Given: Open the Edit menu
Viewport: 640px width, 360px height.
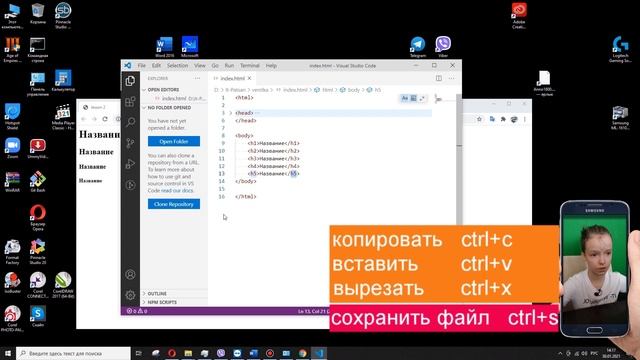Looking at the screenshot, I should pos(156,65).
